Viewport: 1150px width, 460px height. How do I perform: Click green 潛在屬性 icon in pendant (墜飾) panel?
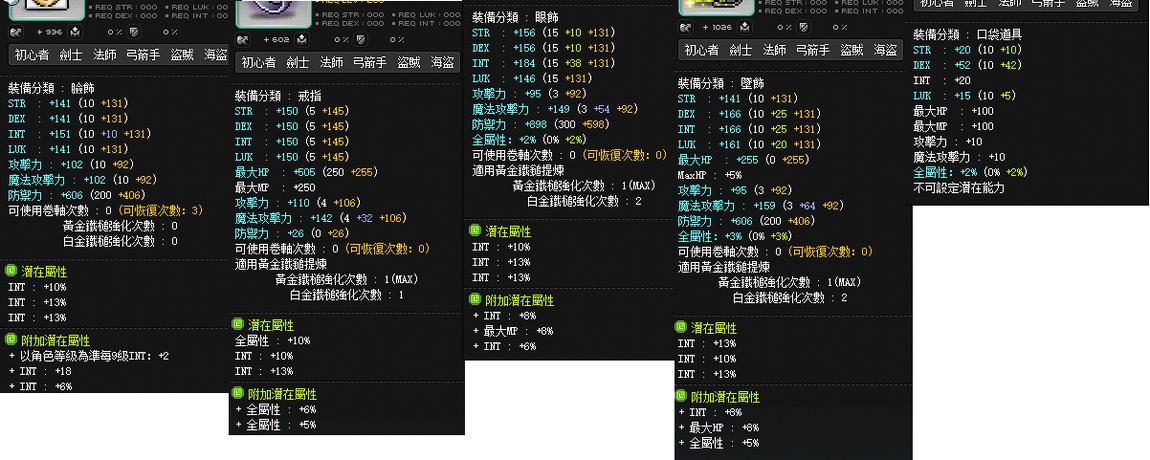coord(682,327)
